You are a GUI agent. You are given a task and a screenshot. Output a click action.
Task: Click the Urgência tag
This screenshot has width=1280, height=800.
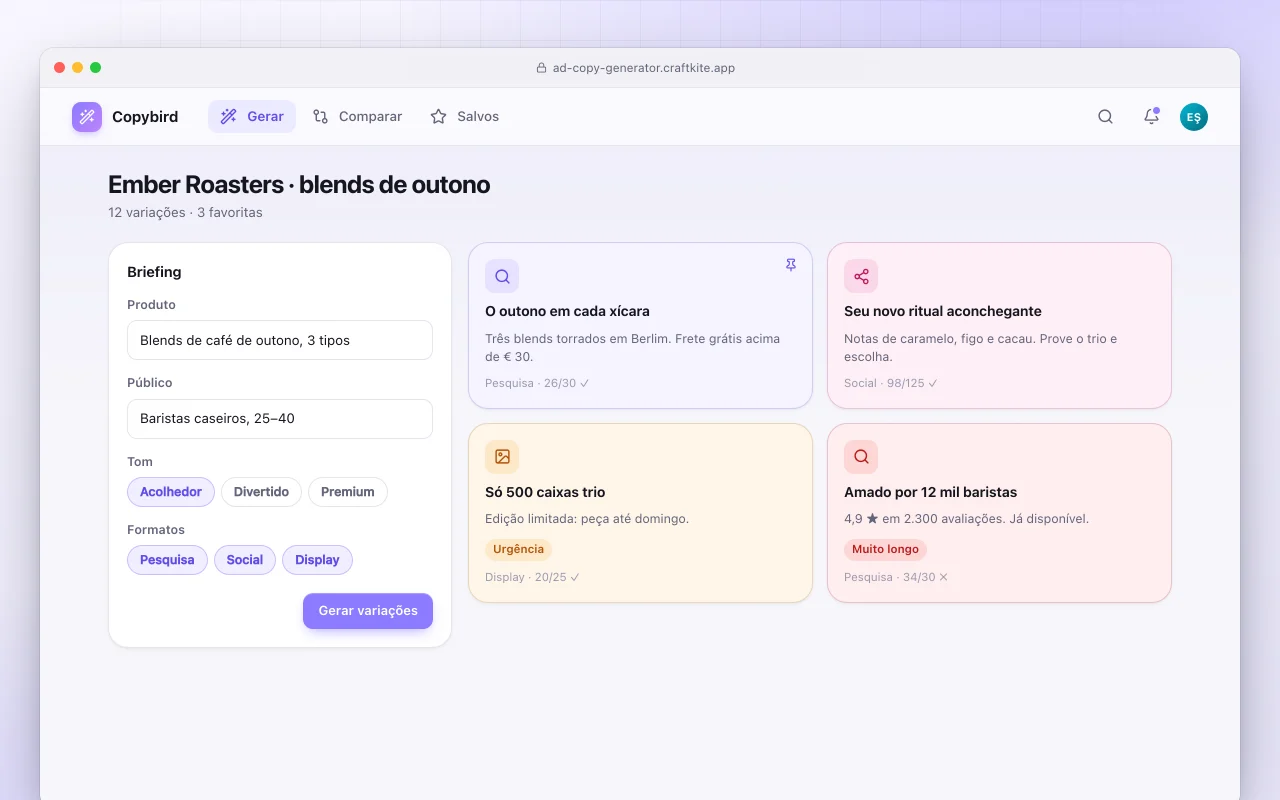coord(519,549)
